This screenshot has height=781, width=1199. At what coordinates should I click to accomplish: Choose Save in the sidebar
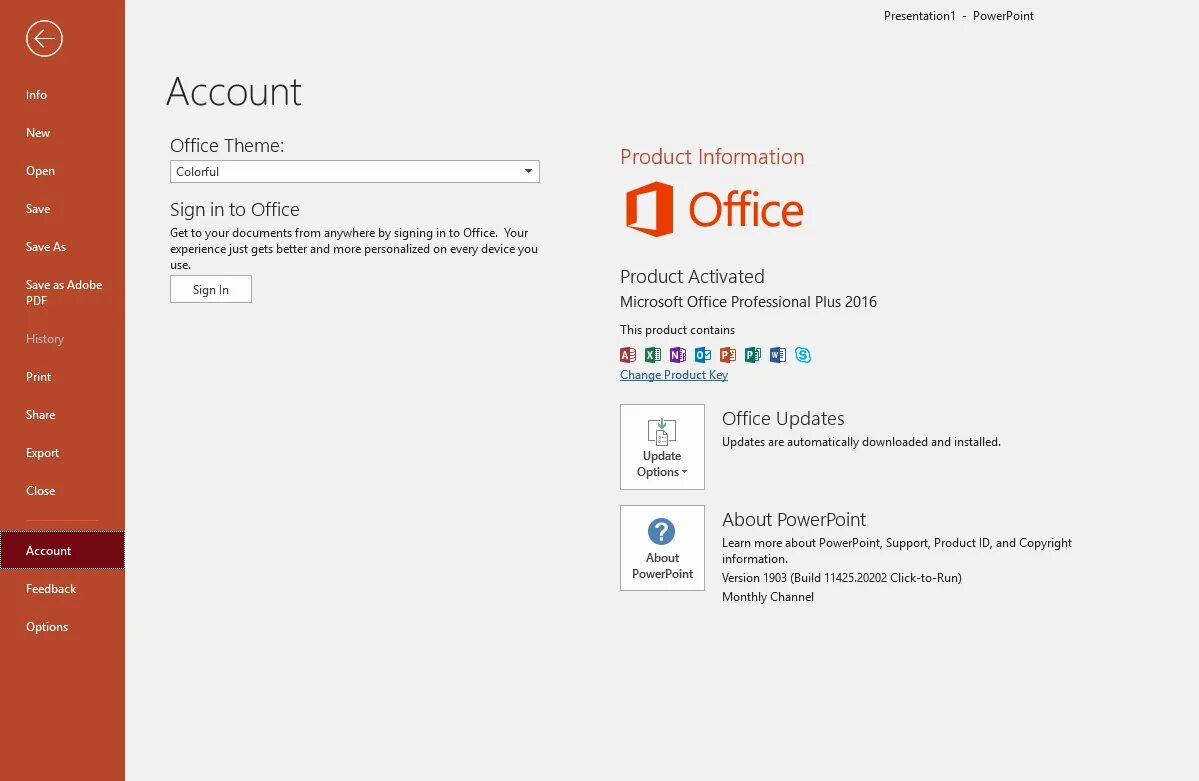(62, 209)
